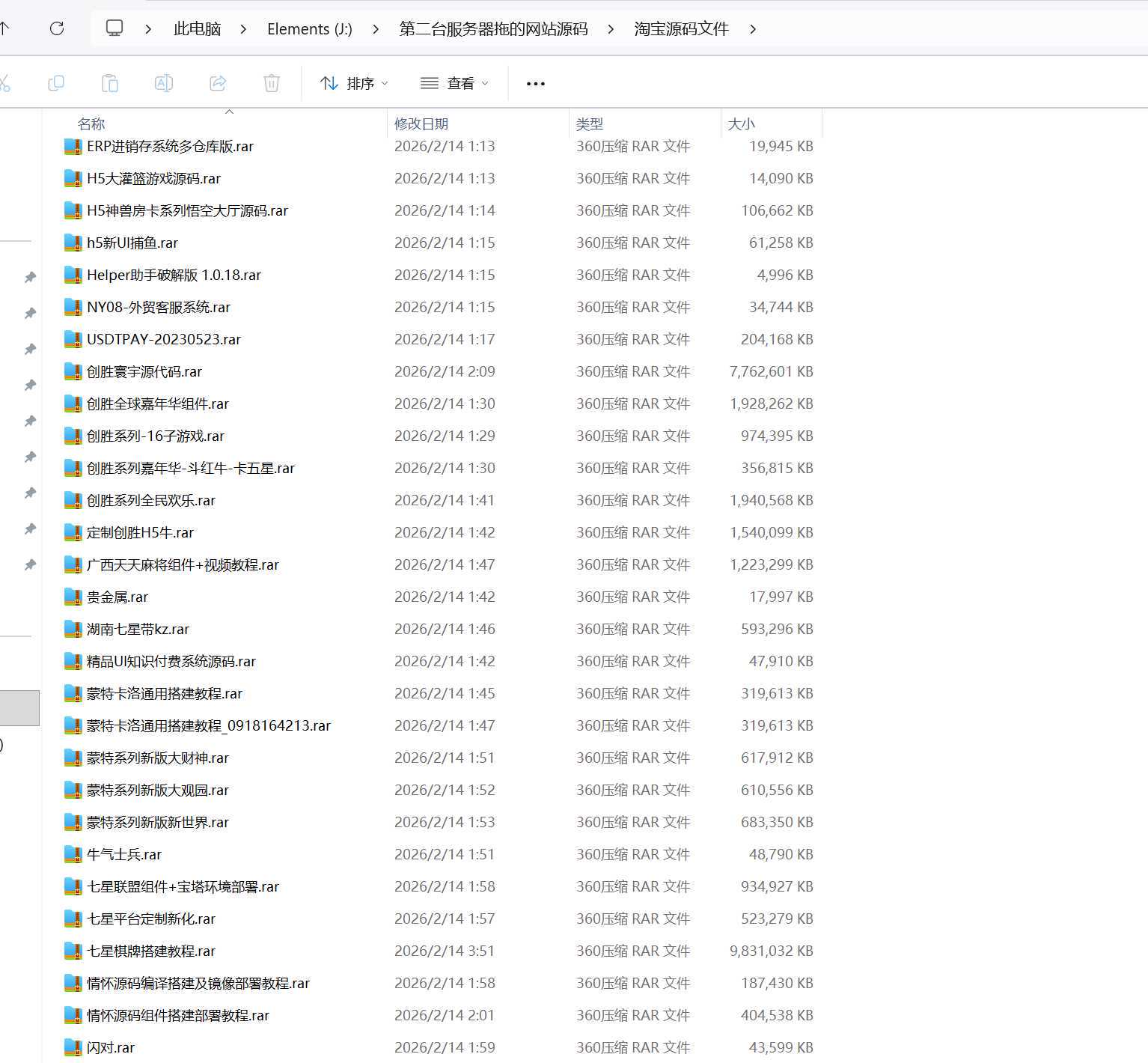
Task: Click the Delete trash icon in toolbar
Action: (272, 83)
